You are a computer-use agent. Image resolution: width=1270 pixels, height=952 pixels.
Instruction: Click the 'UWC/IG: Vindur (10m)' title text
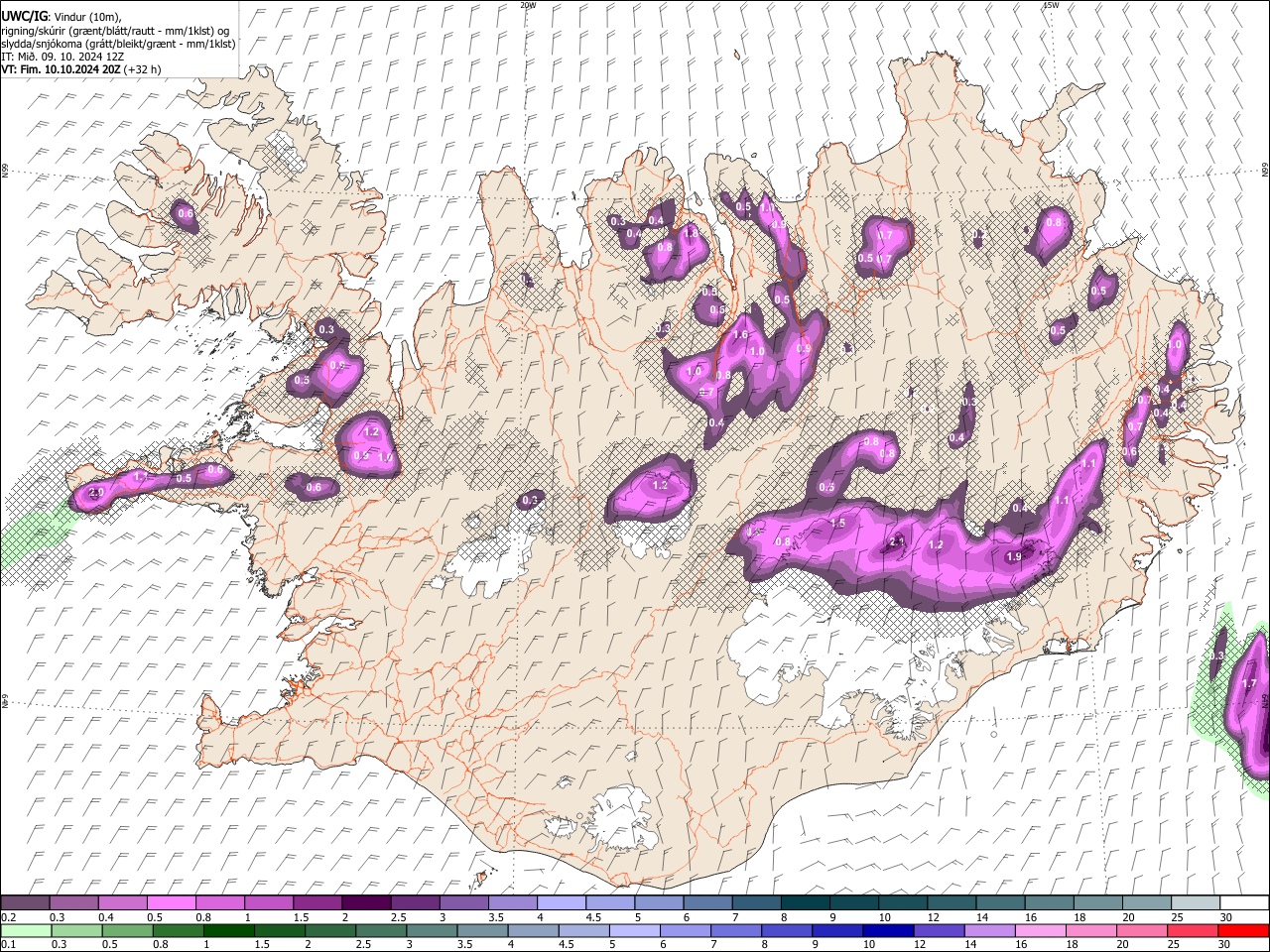pos(61,17)
